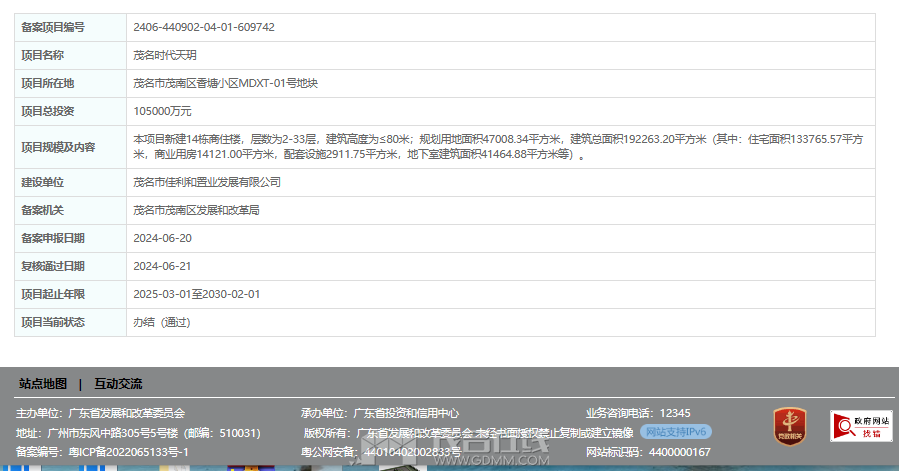The height and width of the screenshot is (471, 899).
Task: Click the project scale description paragraph
Action: 498,147
